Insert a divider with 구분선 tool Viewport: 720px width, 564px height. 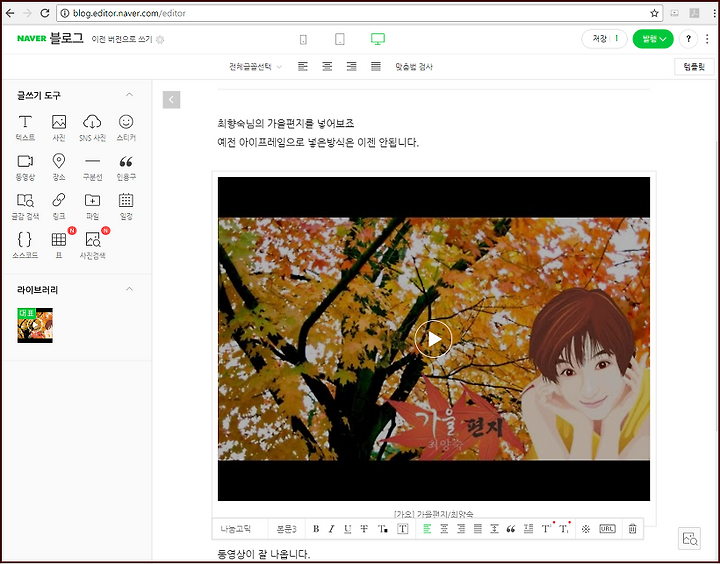(92, 167)
